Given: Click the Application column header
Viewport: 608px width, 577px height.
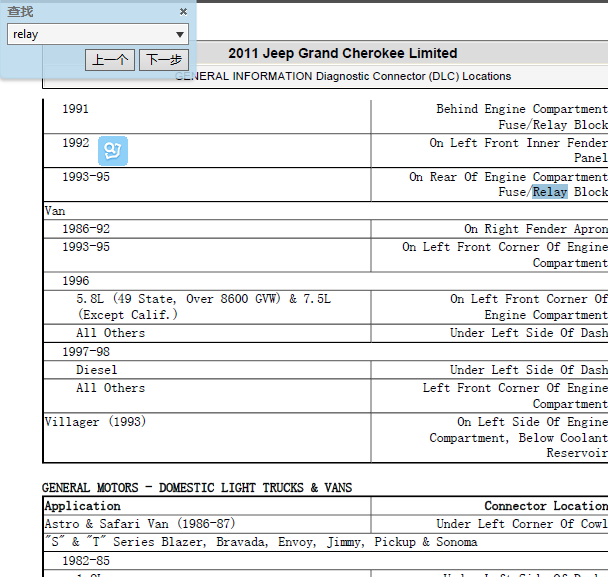Looking at the screenshot, I should (x=83, y=506).
